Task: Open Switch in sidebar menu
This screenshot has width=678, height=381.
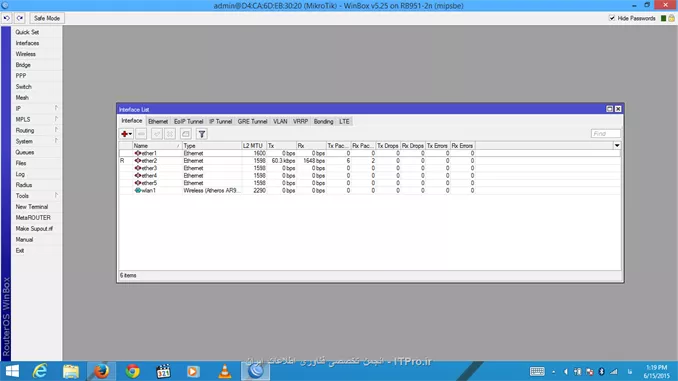Action: click(x=23, y=86)
